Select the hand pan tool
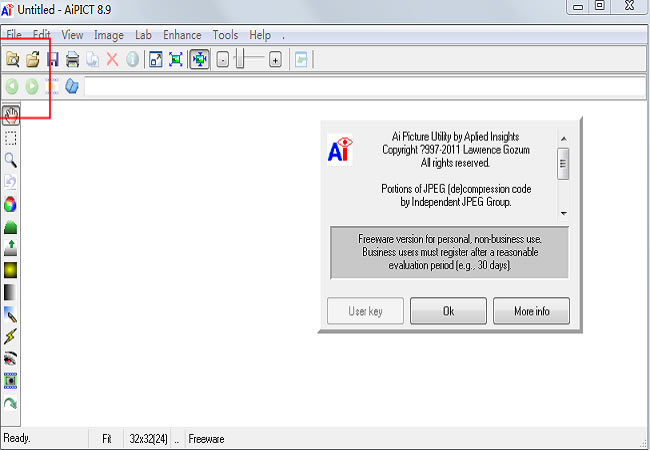Viewport: 650px width, 450px height. (11, 116)
